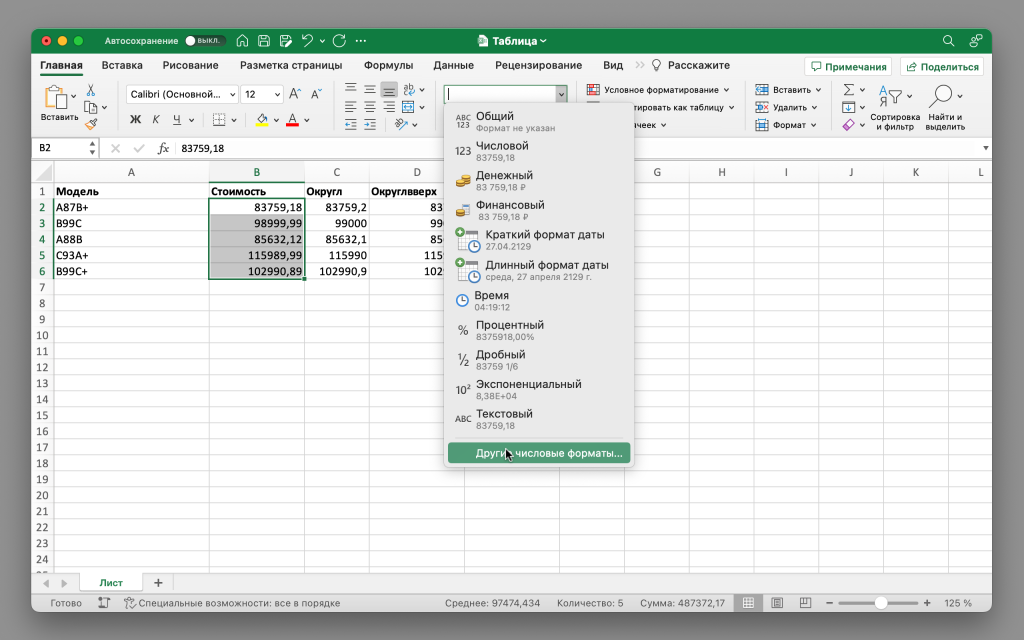This screenshot has width=1024, height=640.
Task: Click the Redo circular arrow icon
Action: click(x=339, y=40)
